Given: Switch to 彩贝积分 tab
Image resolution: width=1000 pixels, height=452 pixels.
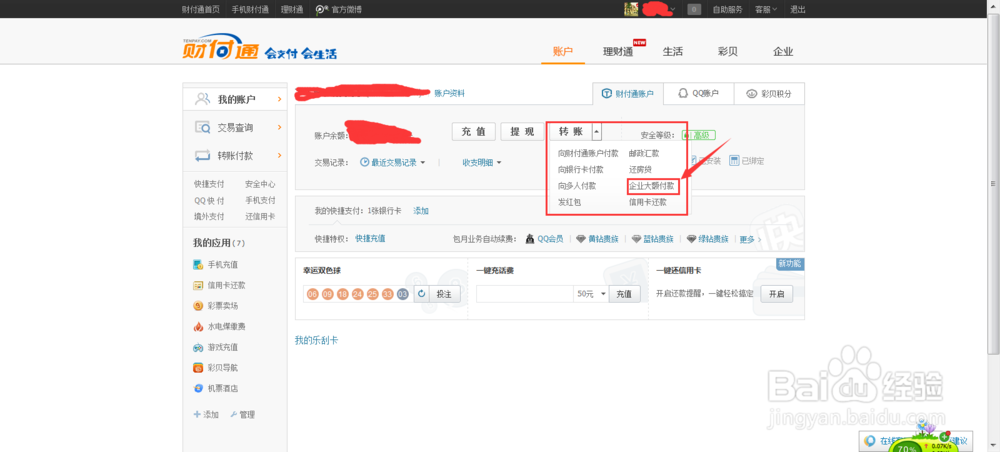Looking at the screenshot, I should [769, 94].
